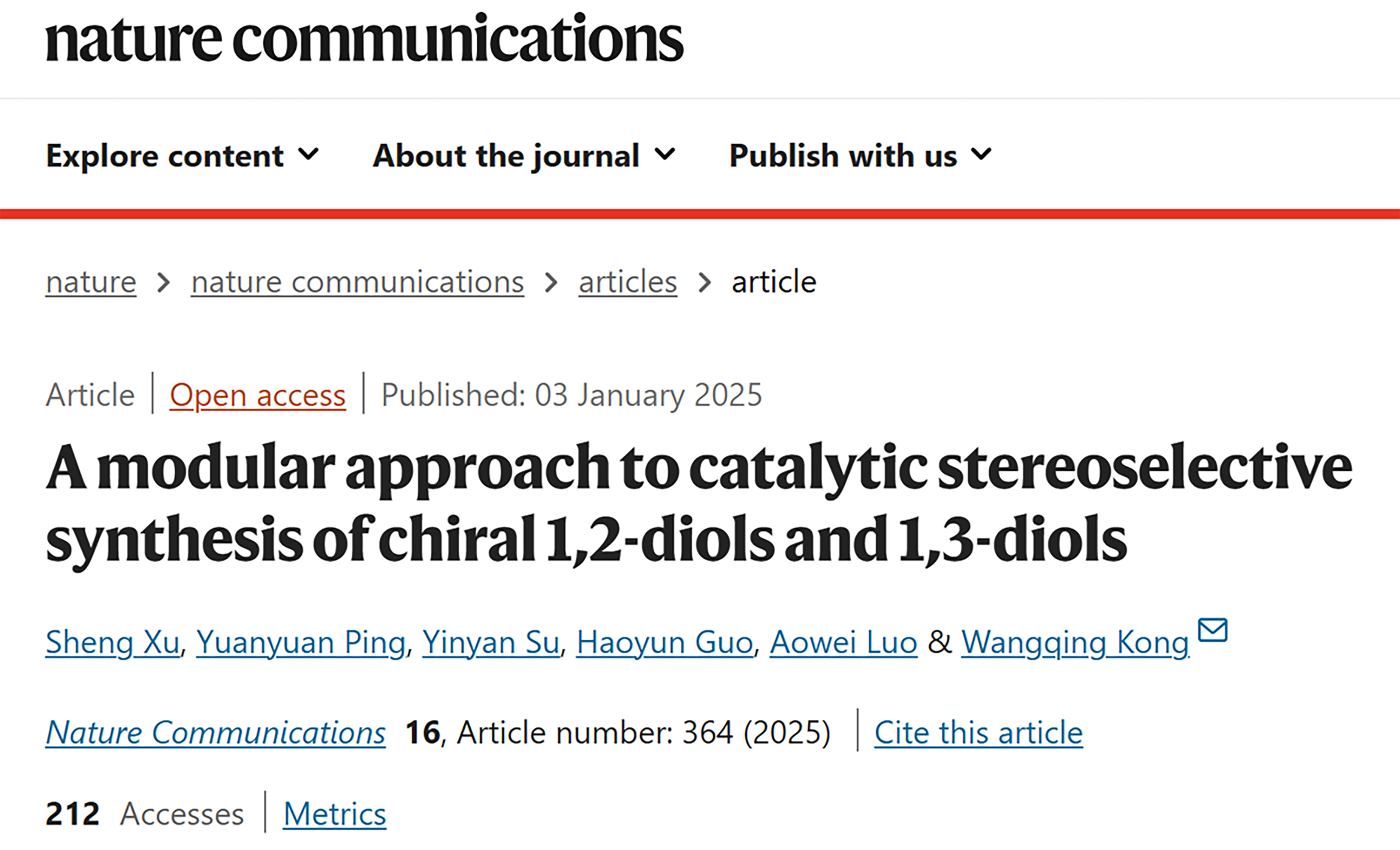Open the About the journal menu
The width and height of the screenshot is (1400, 850).
click(x=506, y=156)
